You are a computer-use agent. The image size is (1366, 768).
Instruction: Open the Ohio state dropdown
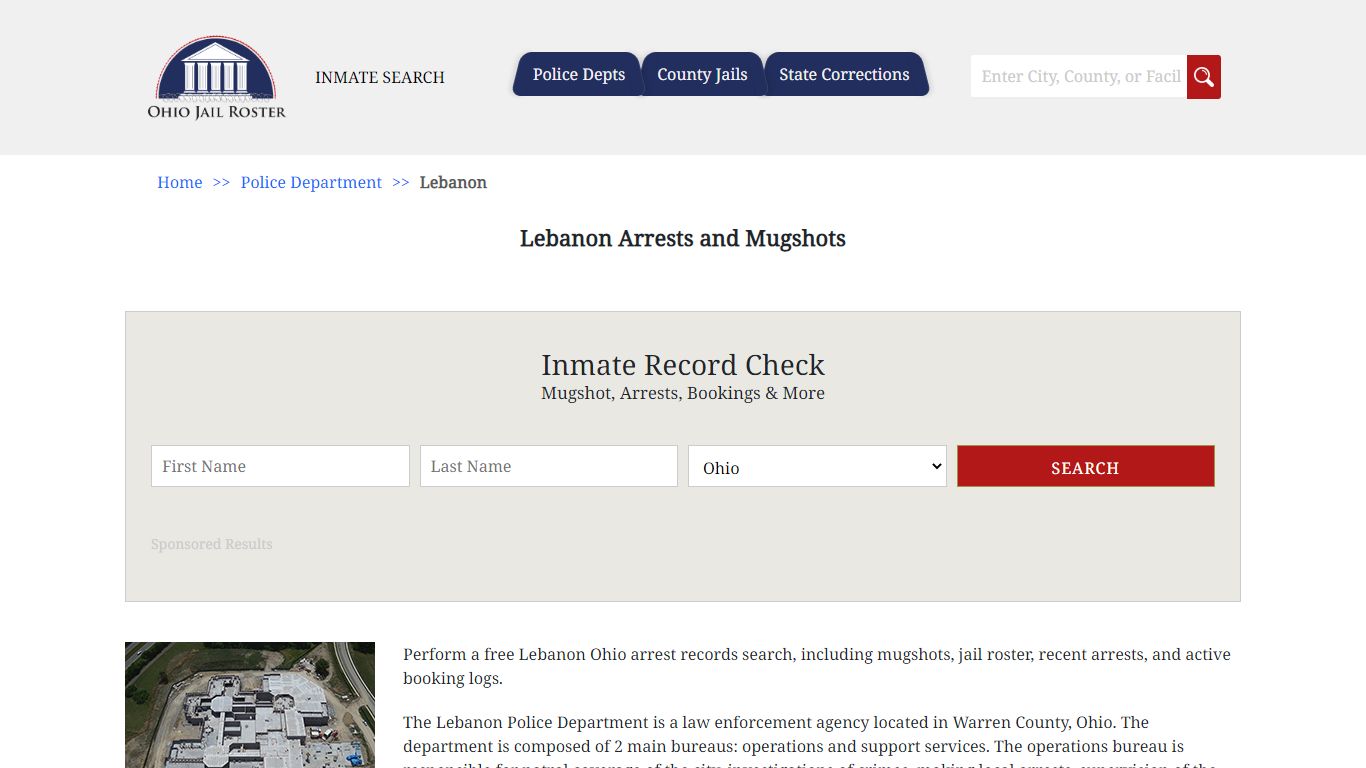click(817, 466)
